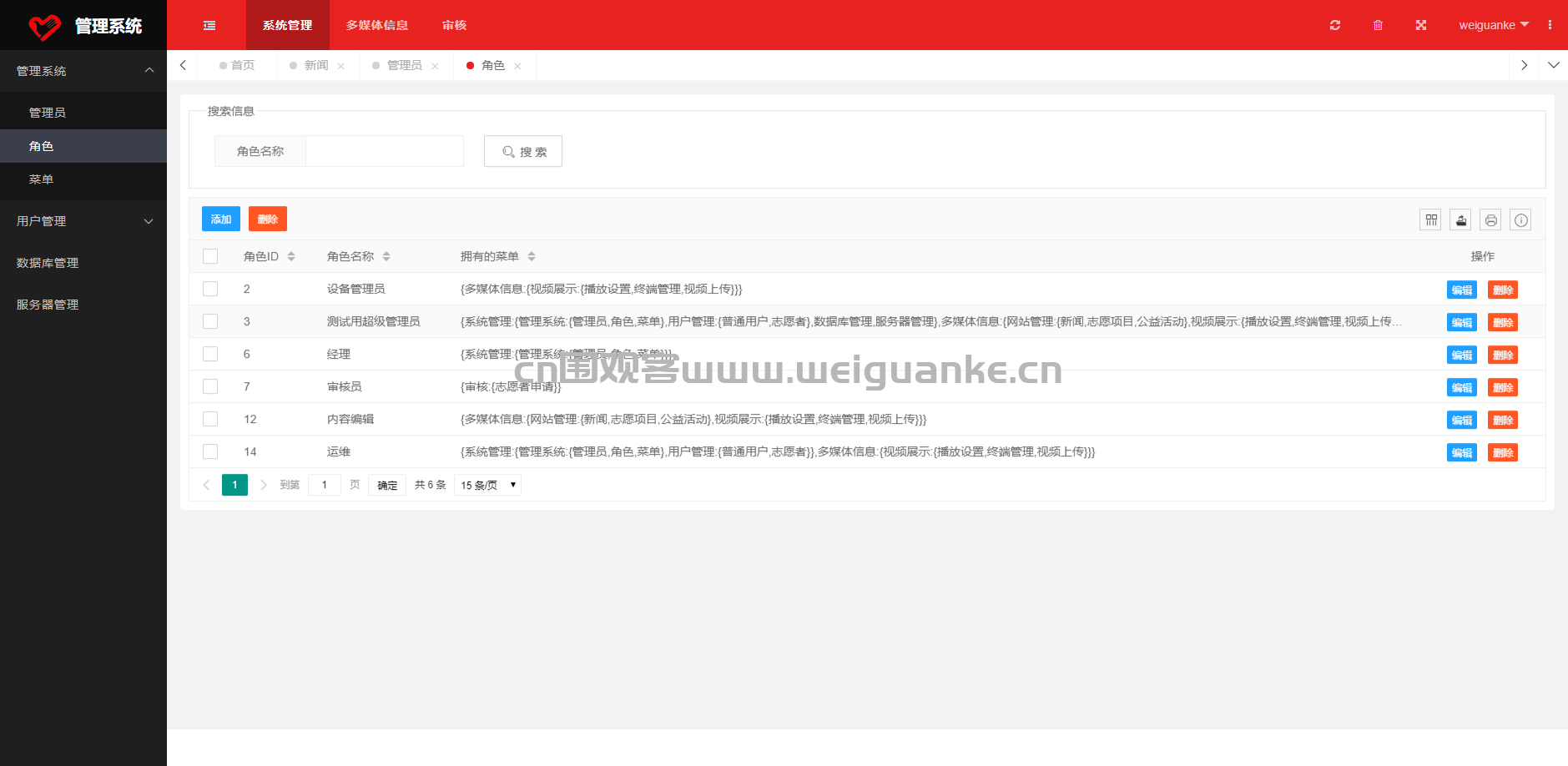Image resolution: width=1568 pixels, height=766 pixels.
Task: Switch to the 多媒体信息 top menu
Action: 377,25
